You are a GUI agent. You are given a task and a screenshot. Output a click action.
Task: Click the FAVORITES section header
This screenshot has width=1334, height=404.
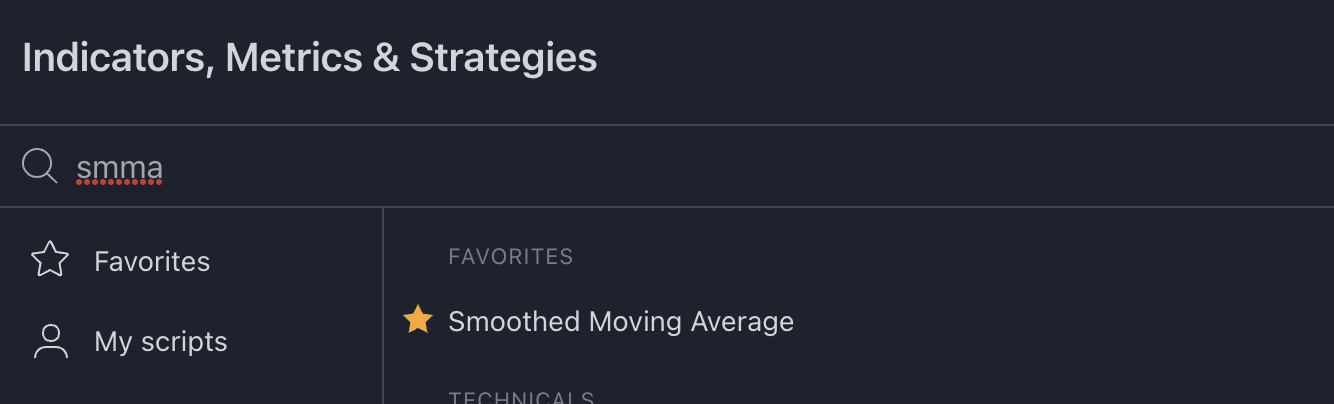510,257
